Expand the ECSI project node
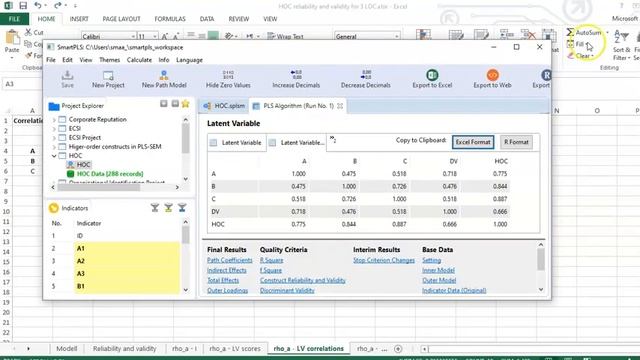Image resolution: width=640 pixels, height=360 pixels. click(54, 129)
